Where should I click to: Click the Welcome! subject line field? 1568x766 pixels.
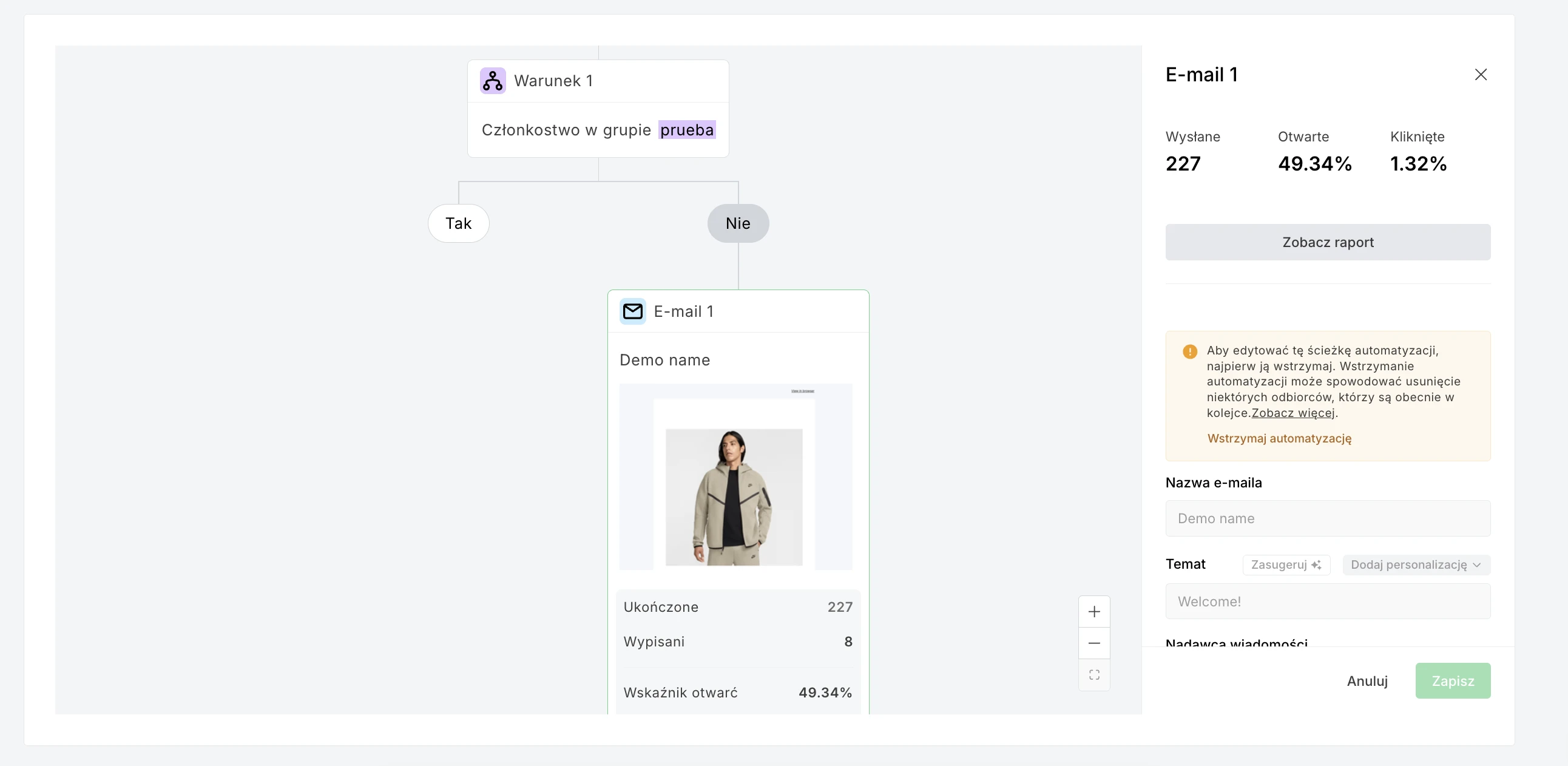pyautogui.click(x=1328, y=602)
